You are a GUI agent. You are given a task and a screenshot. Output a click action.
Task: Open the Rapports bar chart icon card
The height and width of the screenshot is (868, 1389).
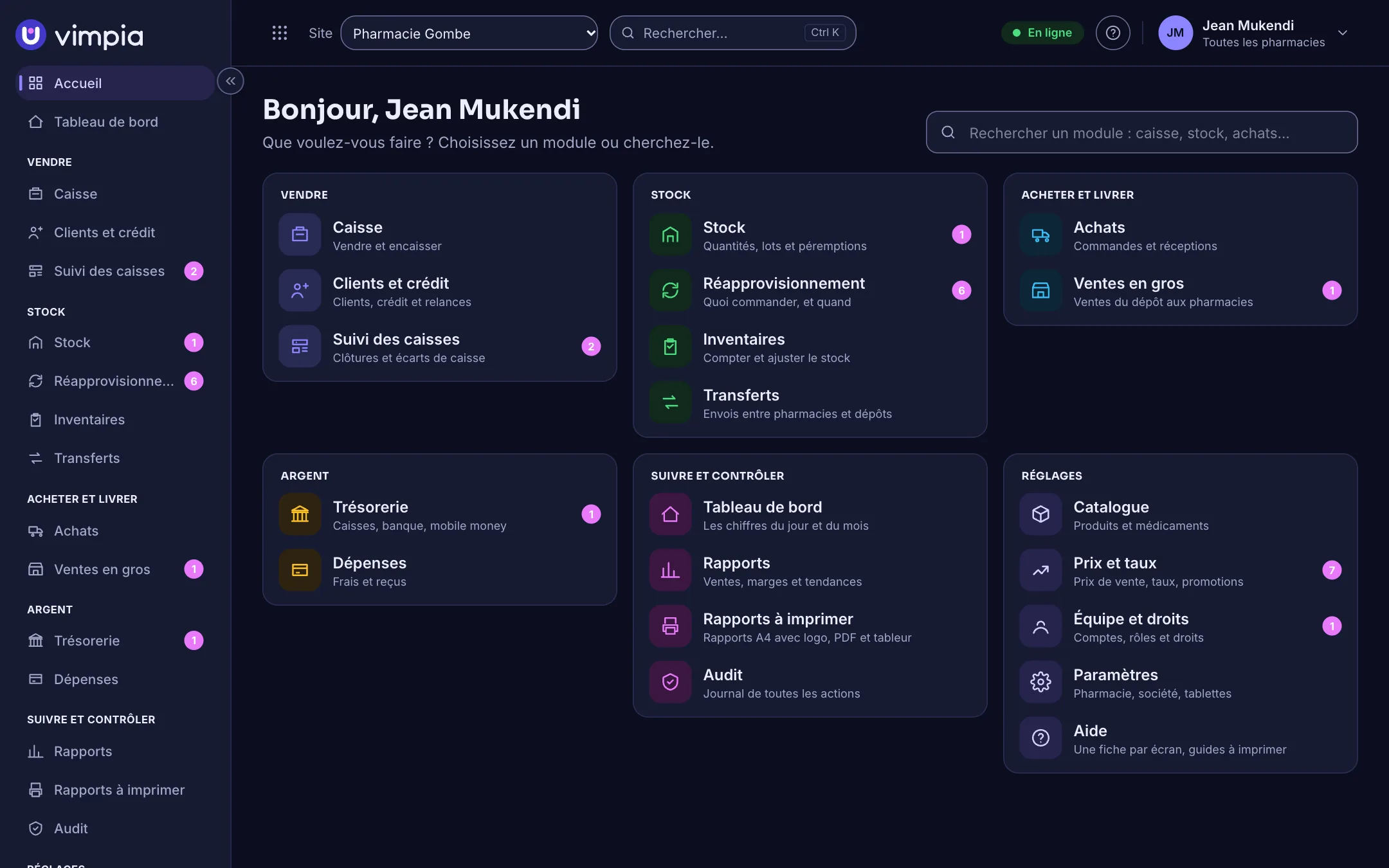pyautogui.click(x=670, y=570)
